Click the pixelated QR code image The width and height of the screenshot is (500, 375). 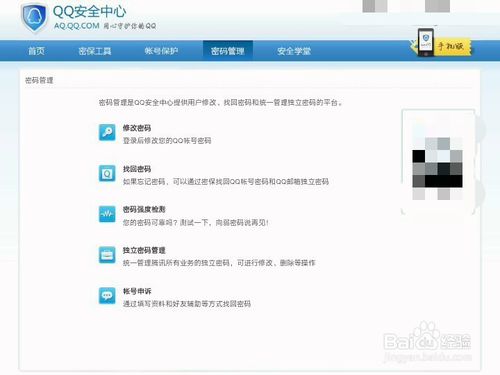(x=437, y=162)
